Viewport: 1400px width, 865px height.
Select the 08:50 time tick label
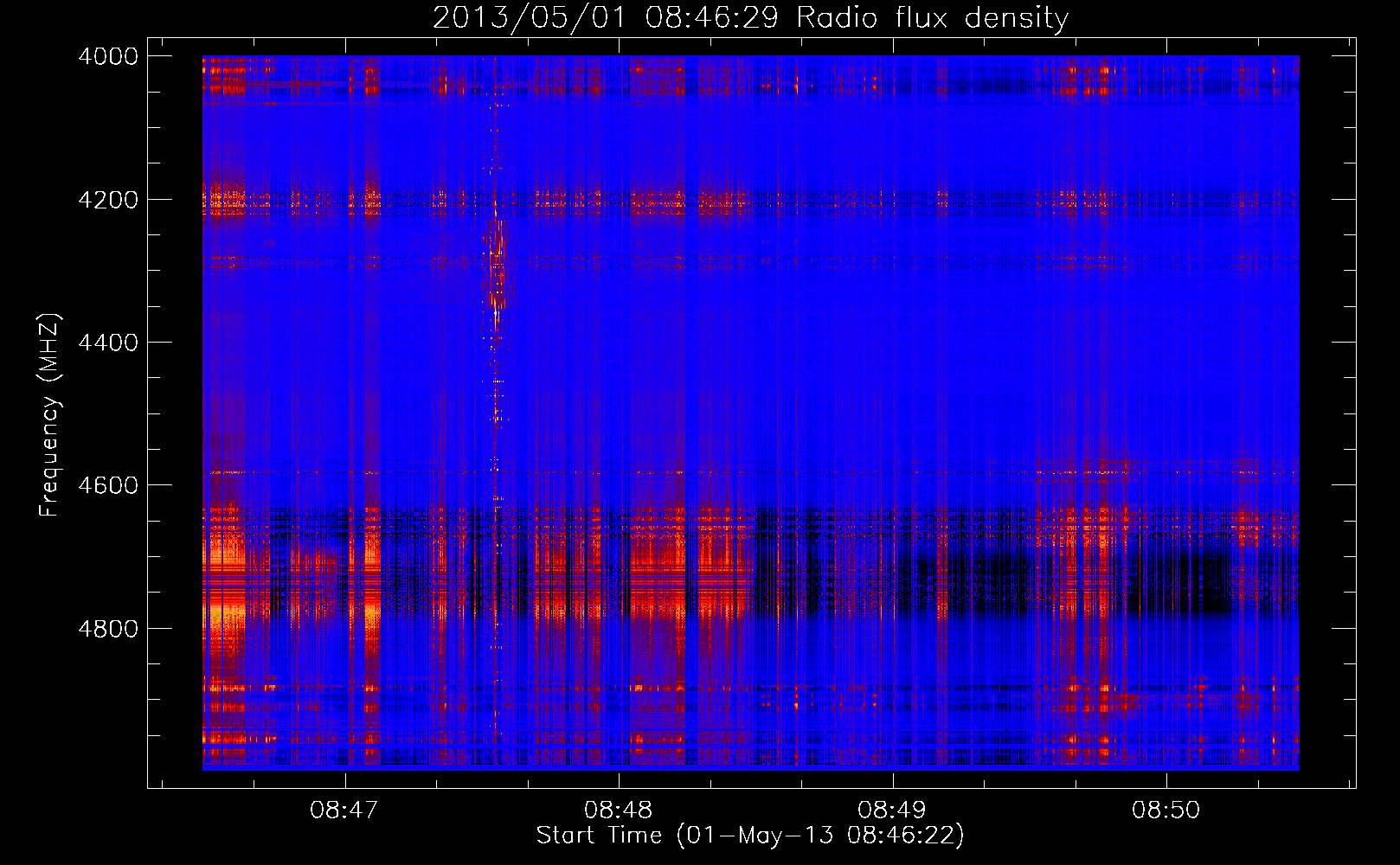[x=1166, y=811]
